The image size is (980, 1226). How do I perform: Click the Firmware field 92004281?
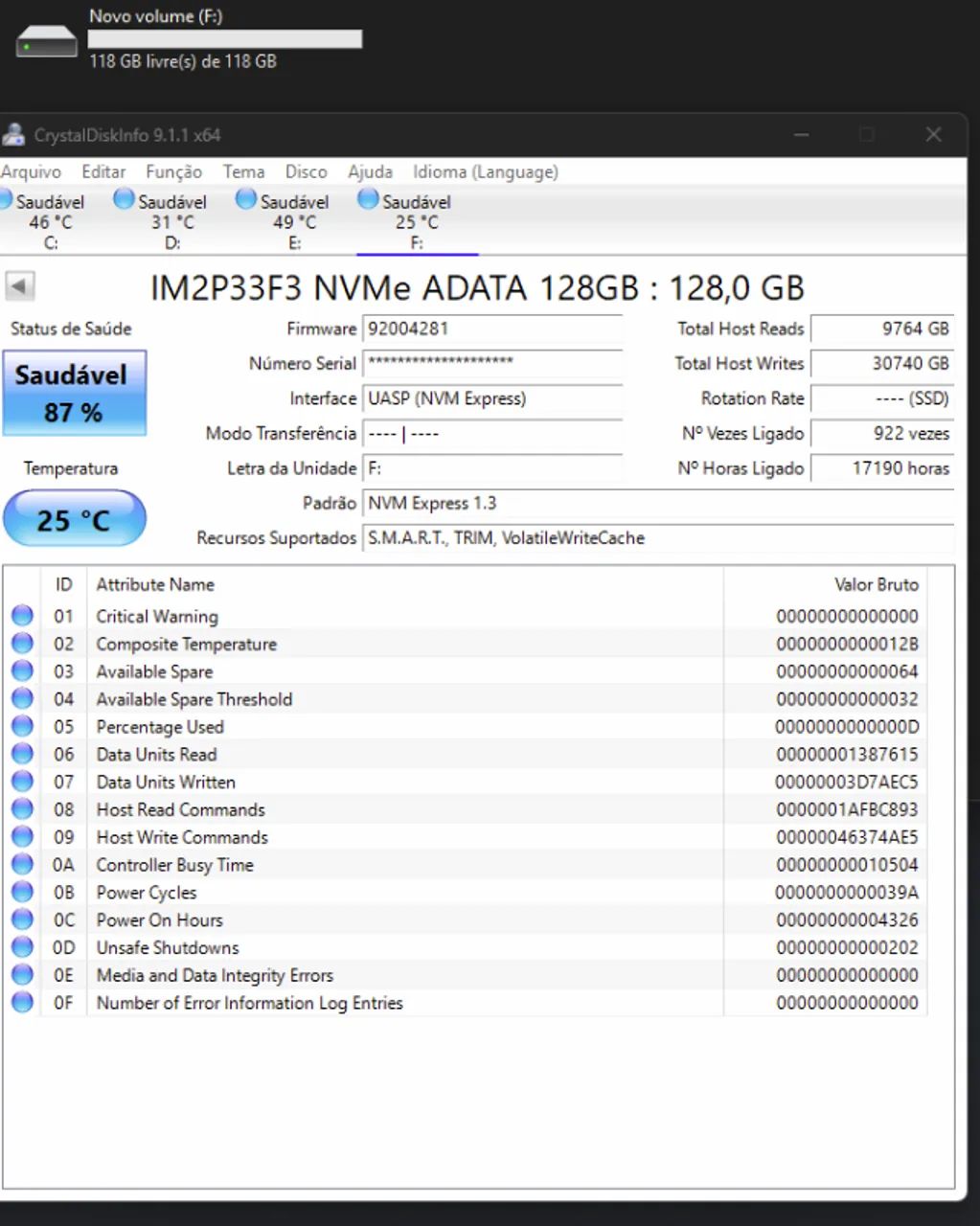[492, 329]
